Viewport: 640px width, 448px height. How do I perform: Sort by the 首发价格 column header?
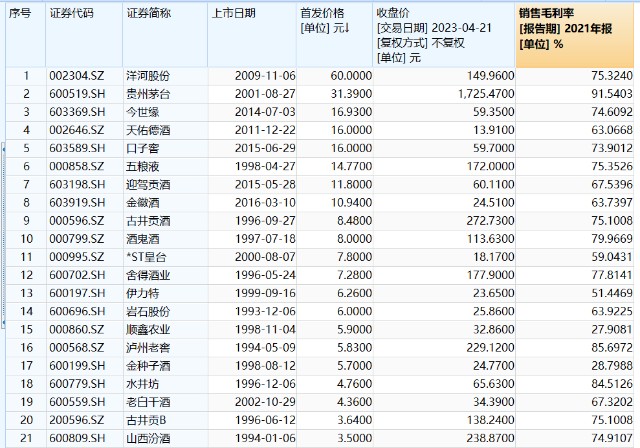334,35
